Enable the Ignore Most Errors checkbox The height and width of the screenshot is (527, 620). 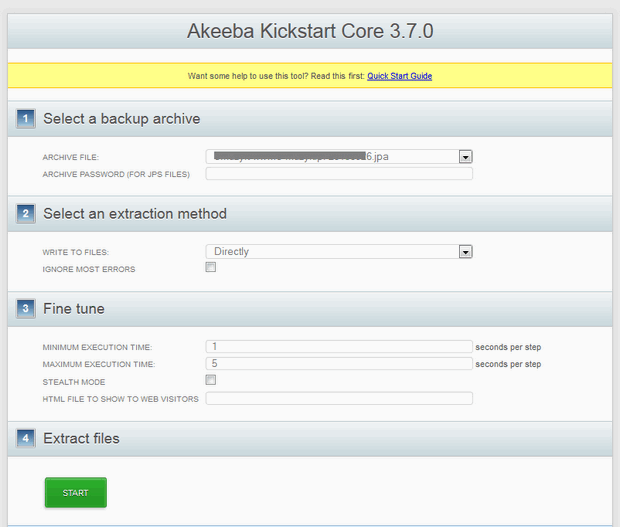click(210, 267)
